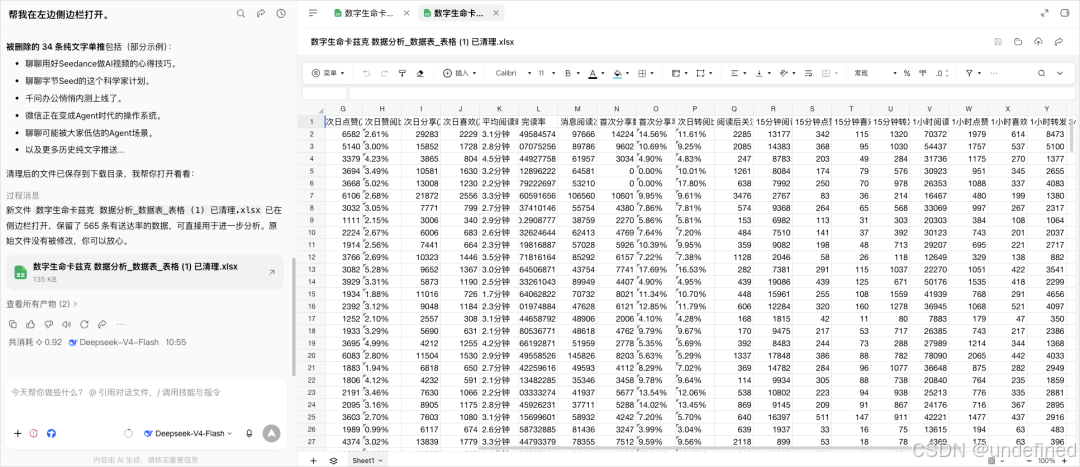Save the spreadsheet file
The image size is (1080, 467).
(998, 42)
